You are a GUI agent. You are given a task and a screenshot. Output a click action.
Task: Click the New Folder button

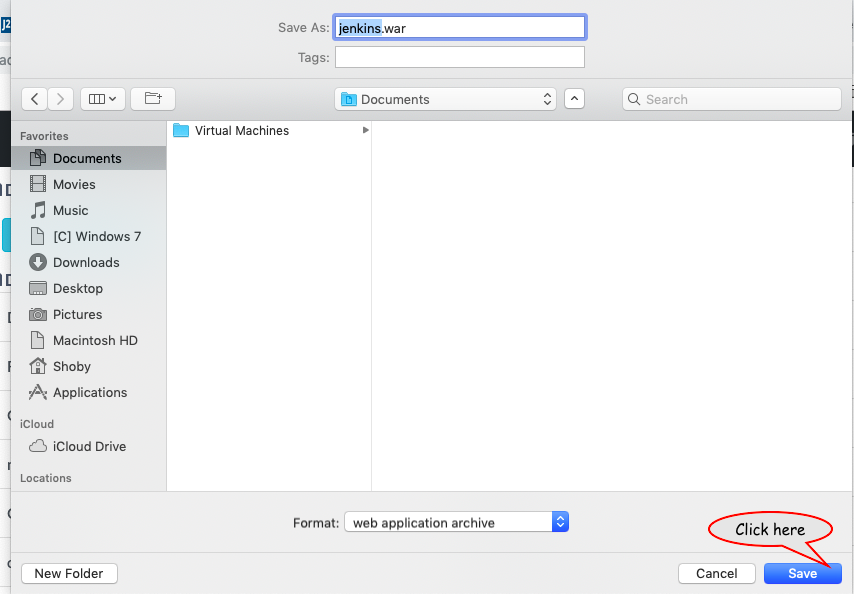[69, 573]
